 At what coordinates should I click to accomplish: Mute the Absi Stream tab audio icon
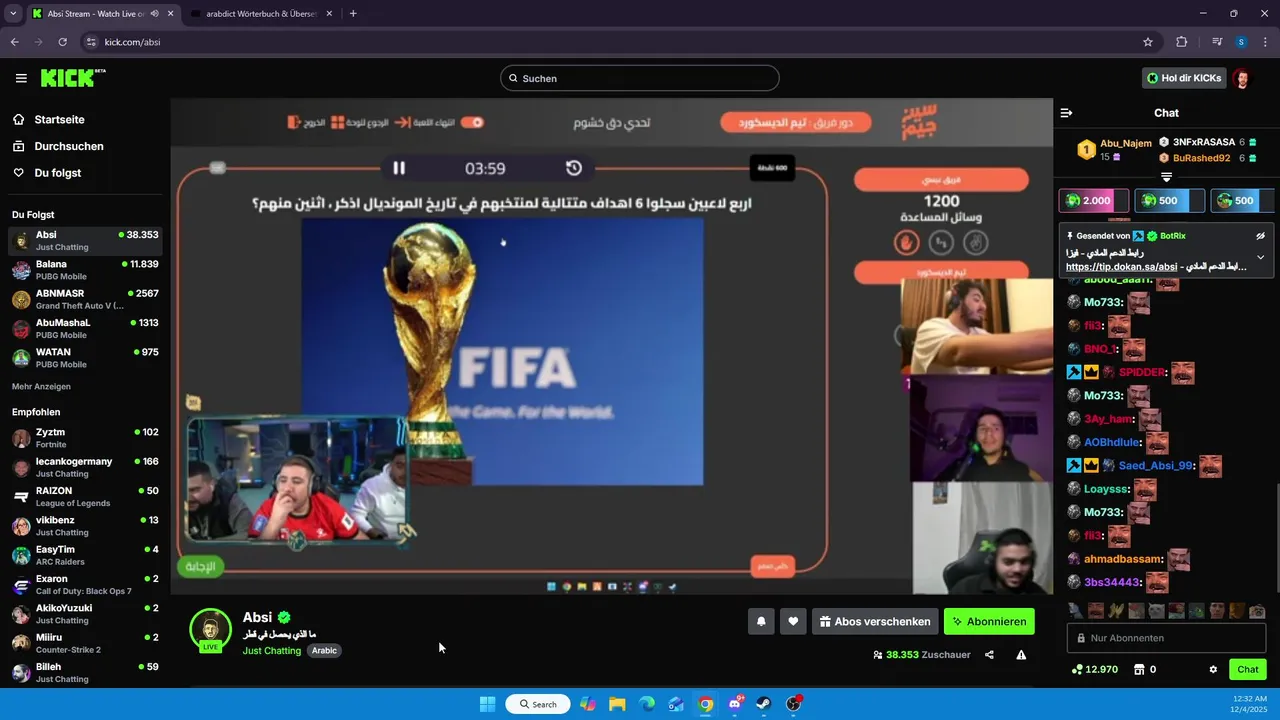click(154, 14)
